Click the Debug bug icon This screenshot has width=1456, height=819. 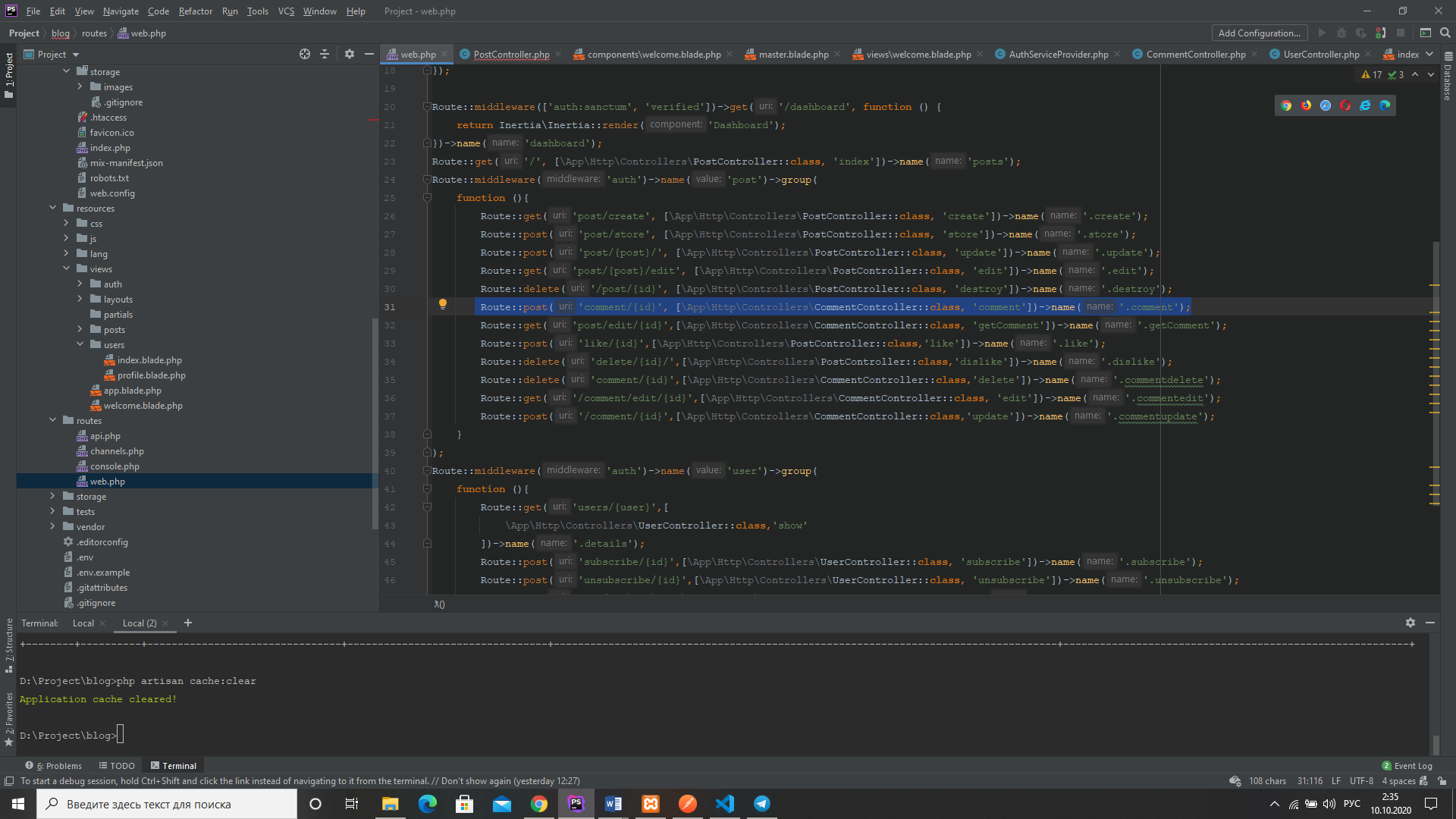pos(1341,33)
